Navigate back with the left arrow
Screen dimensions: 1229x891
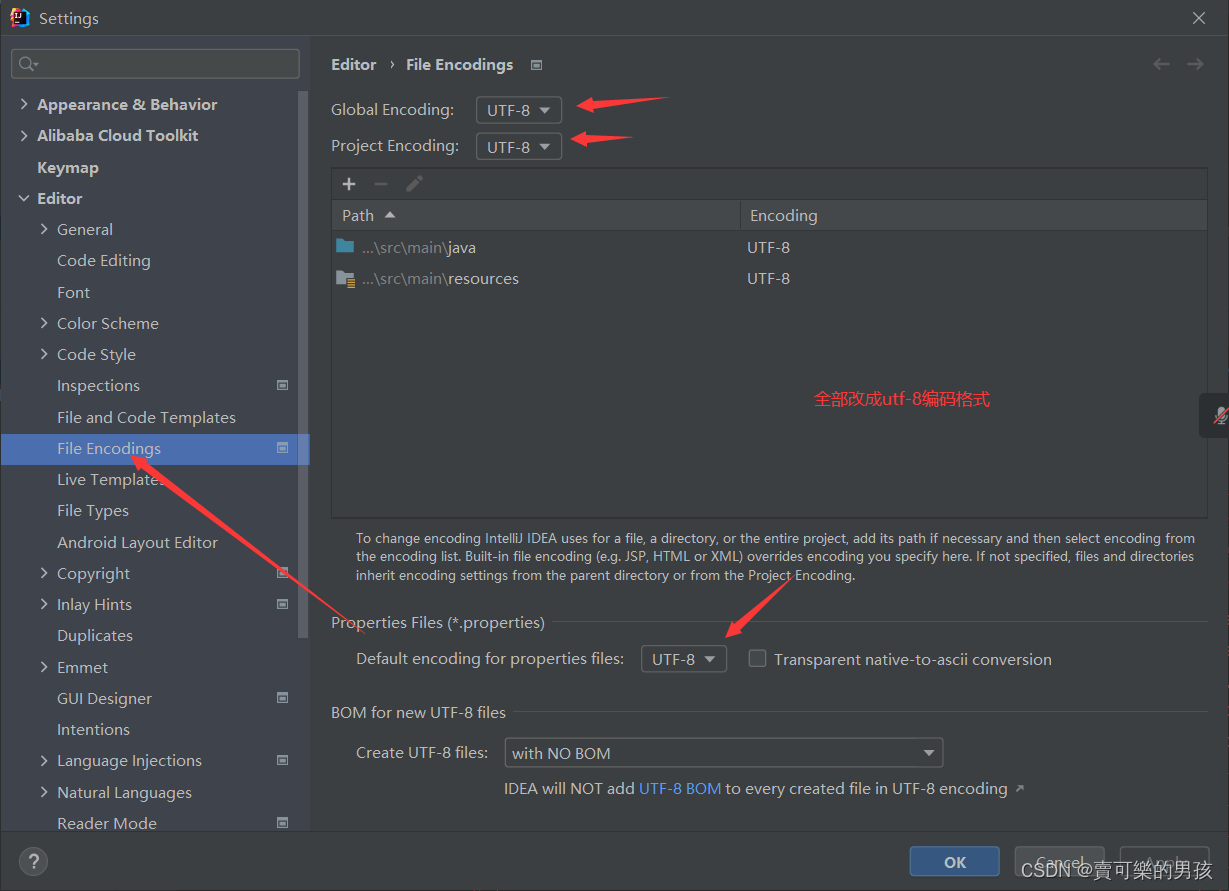coord(1161,64)
